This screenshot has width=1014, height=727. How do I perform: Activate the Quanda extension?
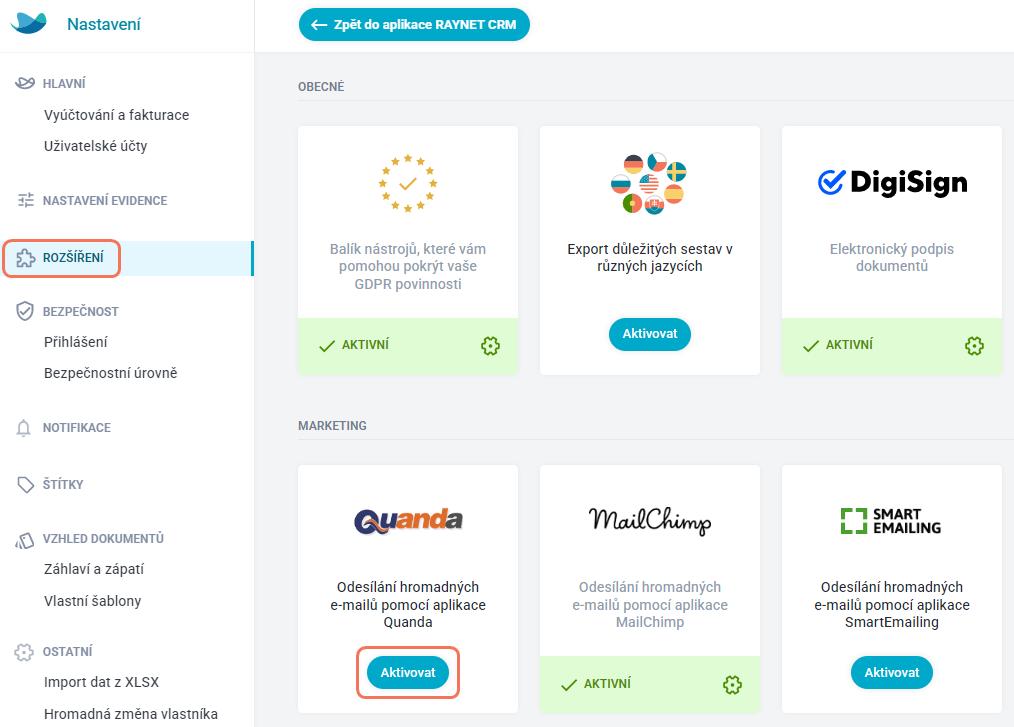point(407,673)
